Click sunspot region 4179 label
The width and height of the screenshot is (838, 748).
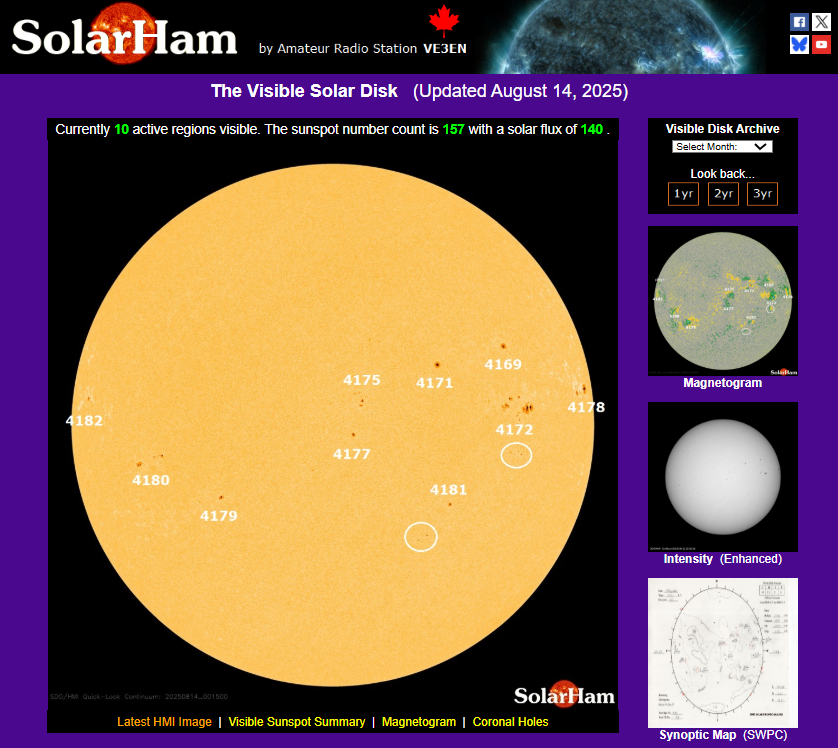219,516
